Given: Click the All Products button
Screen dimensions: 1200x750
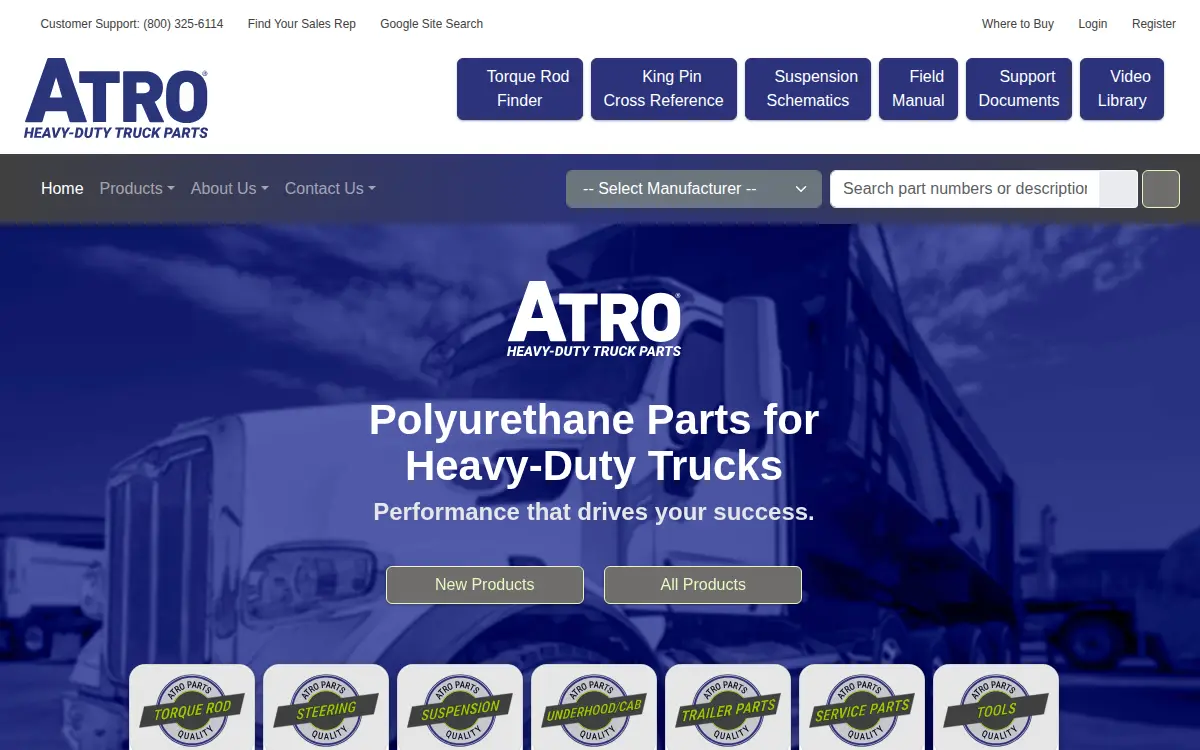Looking at the screenshot, I should (703, 585).
